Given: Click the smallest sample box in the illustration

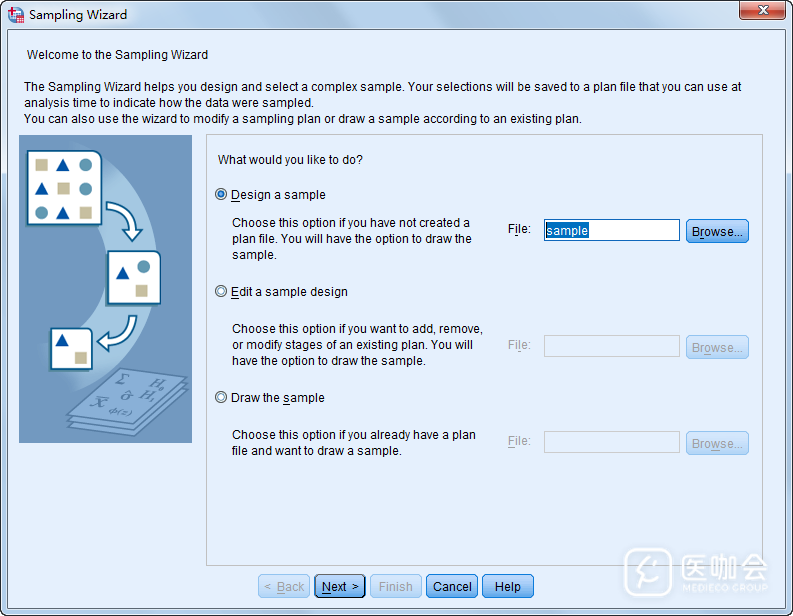Looking at the screenshot, I should [x=71, y=348].
